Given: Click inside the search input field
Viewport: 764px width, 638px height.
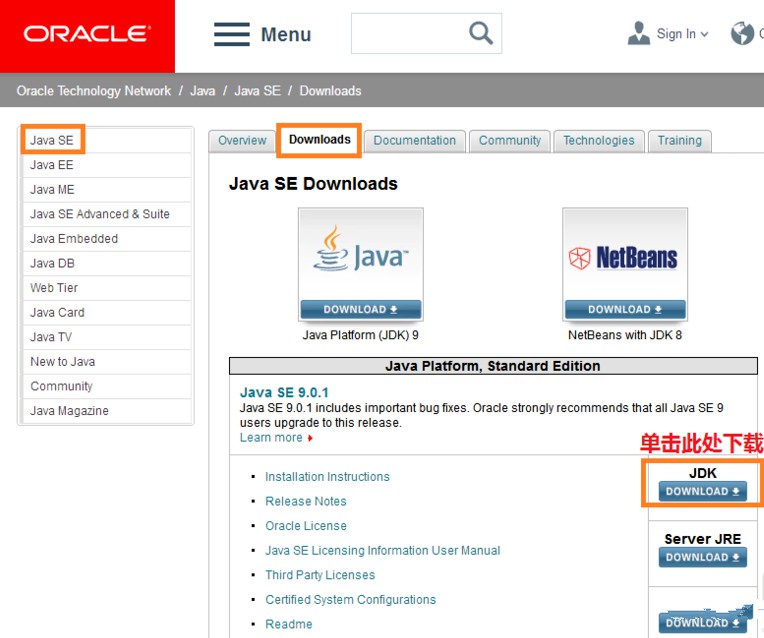Looking at the screenshot, I should point(405,34).
